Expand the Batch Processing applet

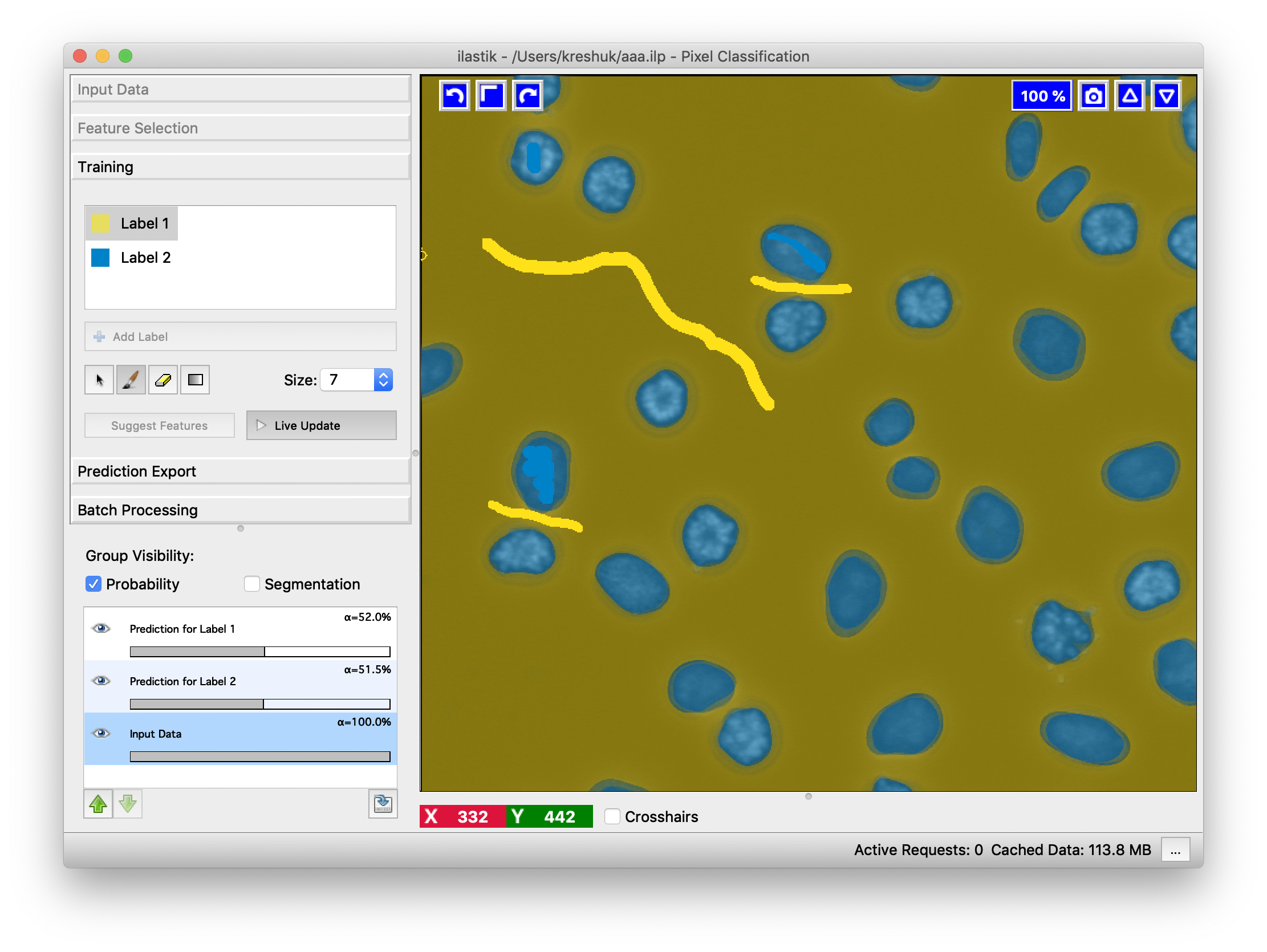pyautogui.click(x=241, y=510)
